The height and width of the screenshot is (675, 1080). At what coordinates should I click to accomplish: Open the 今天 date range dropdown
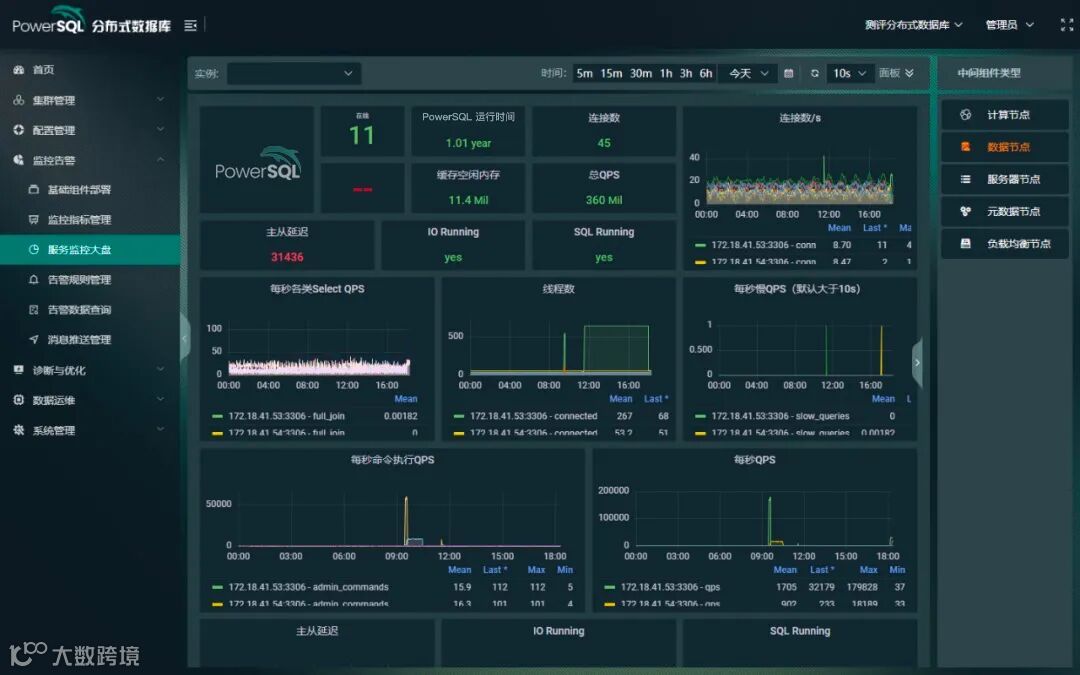click(749, 73)
